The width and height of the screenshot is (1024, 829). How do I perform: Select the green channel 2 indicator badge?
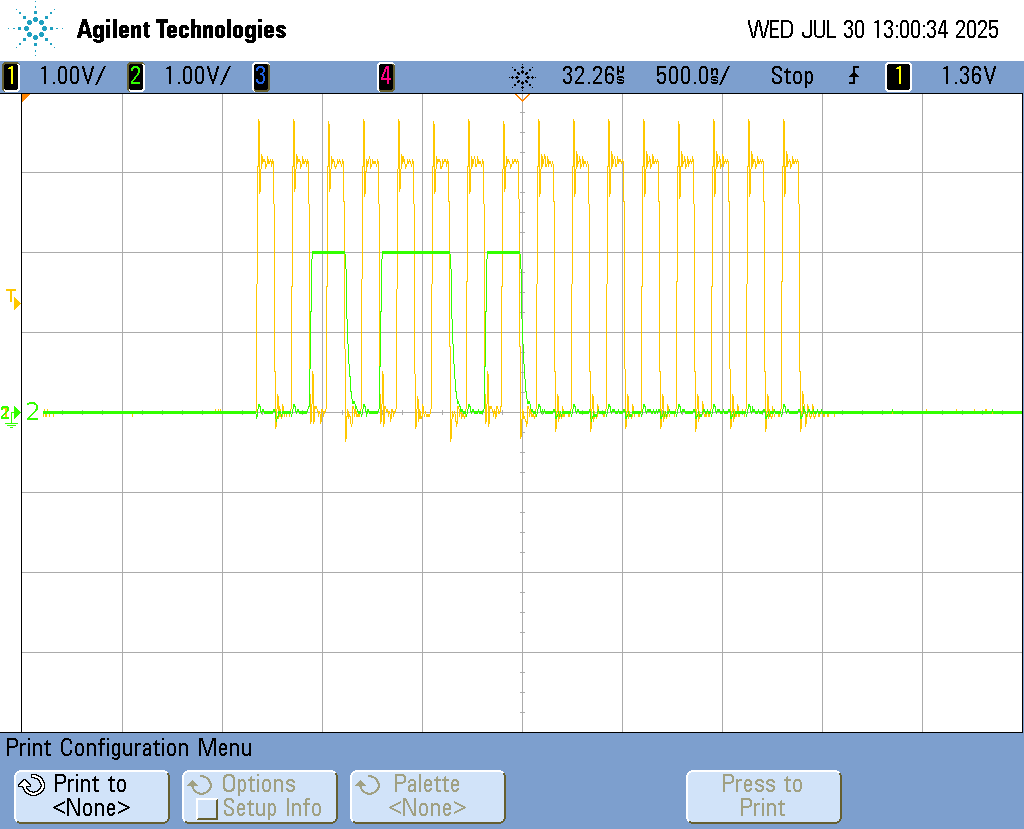(135, 76)
